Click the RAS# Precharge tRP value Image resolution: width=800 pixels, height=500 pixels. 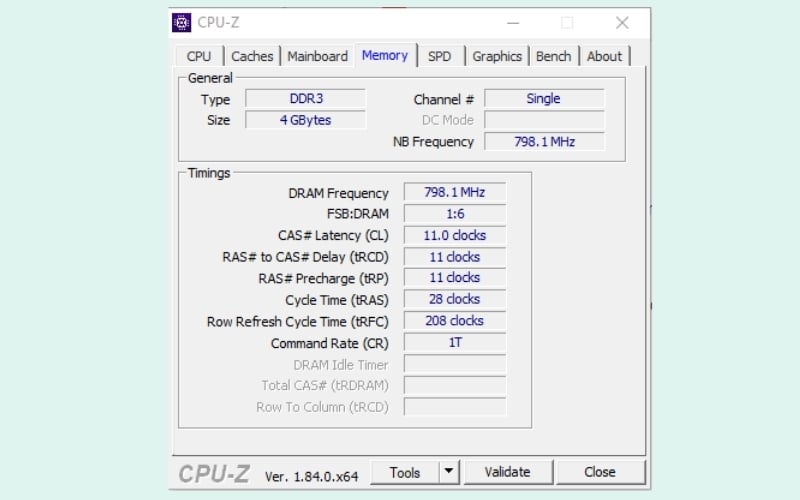coord(455,278)
